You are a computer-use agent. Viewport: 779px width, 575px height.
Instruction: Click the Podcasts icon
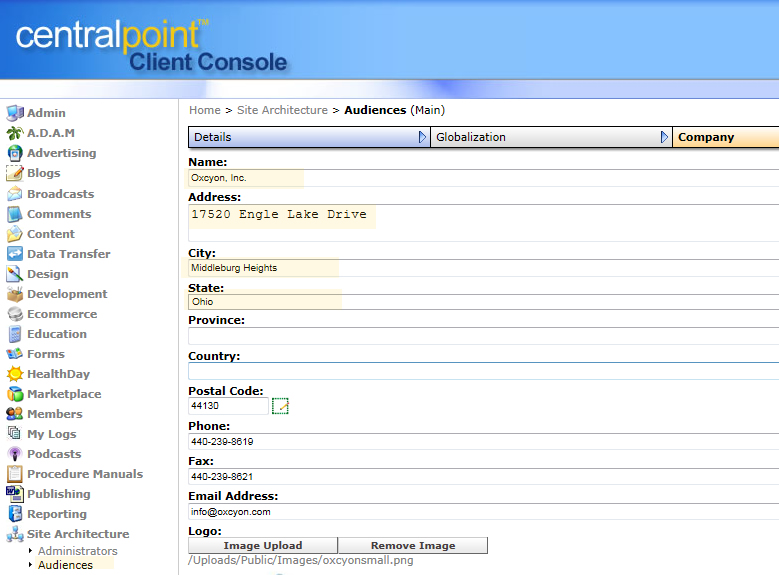[x=14, y=454]
